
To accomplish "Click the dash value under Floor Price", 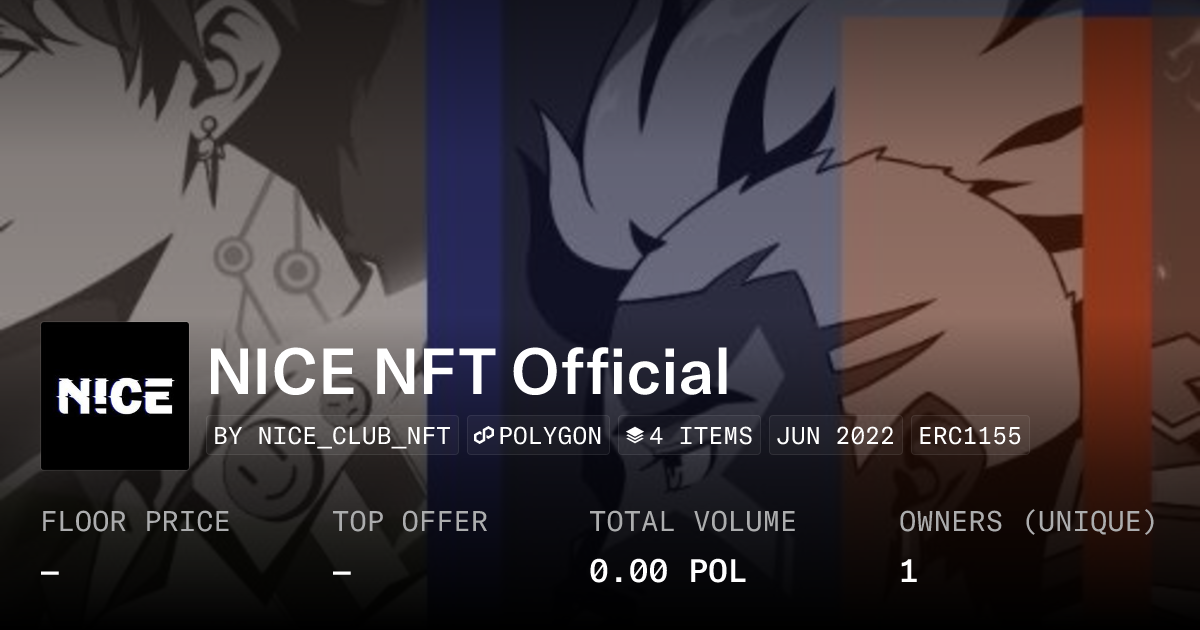I will (x=50, y=572).
